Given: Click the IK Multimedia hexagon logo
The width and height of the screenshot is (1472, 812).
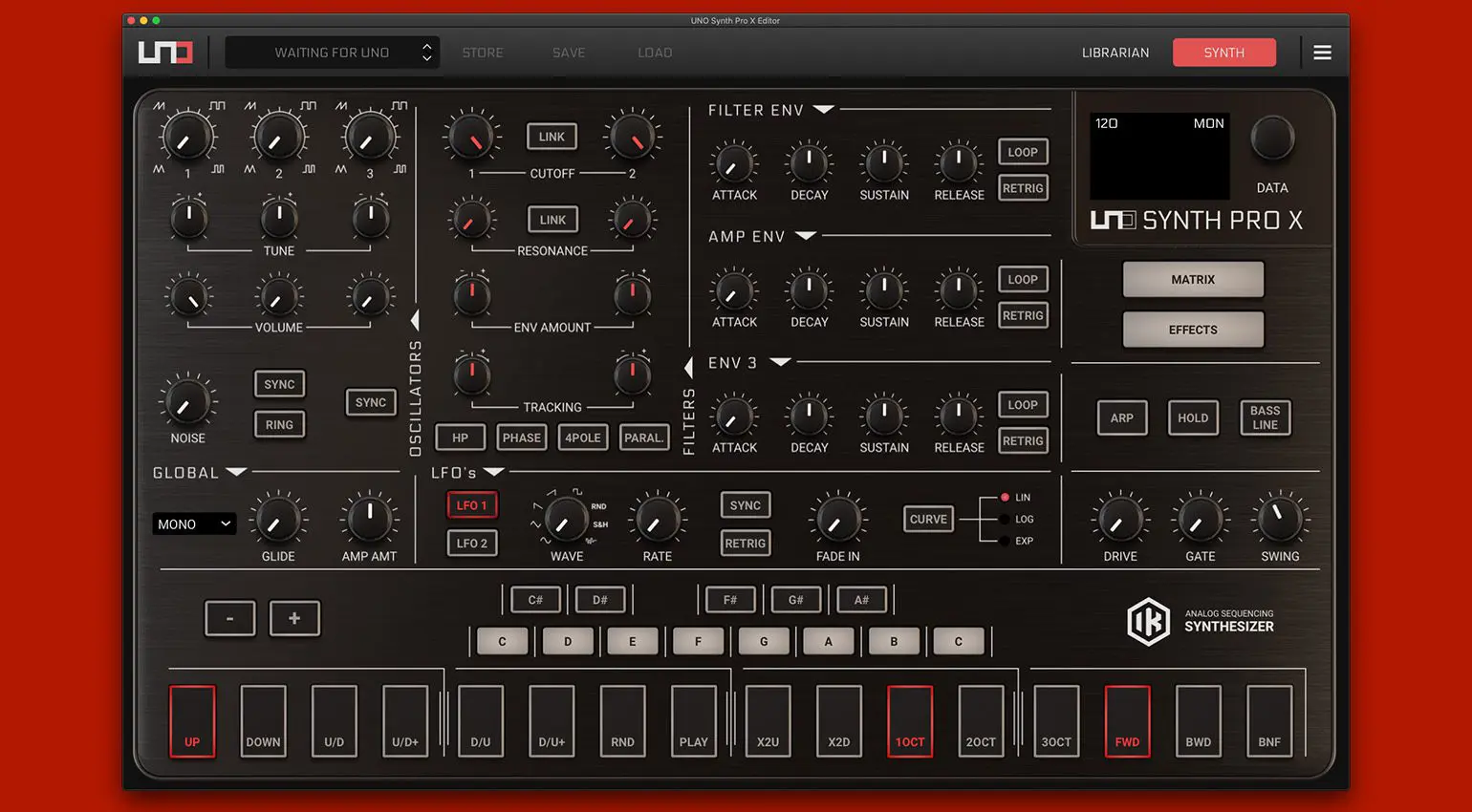Looking at the screenshot, I should click(x=1148, y=621).
